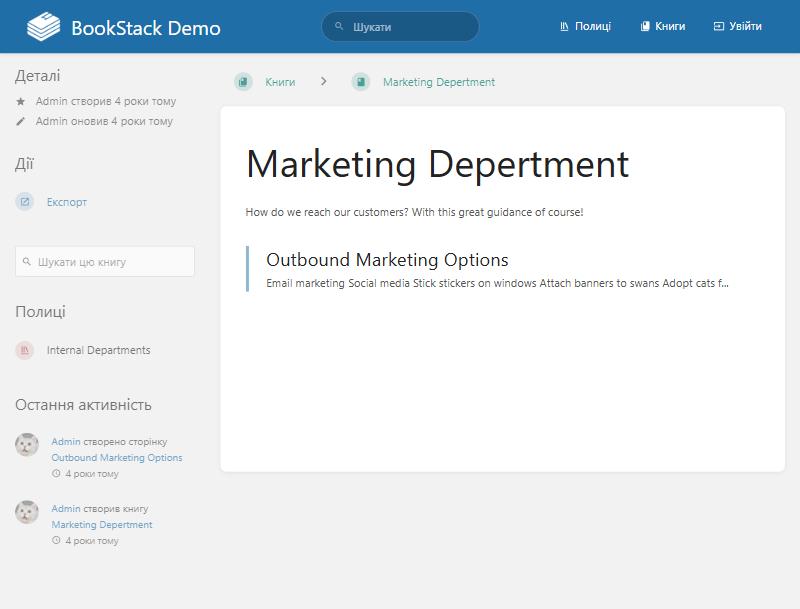This screenshot has height=609, width=800.
Task: Open Admin profile in створено сторінку entry
Action: pyautogui.click(x=66, y=442)
